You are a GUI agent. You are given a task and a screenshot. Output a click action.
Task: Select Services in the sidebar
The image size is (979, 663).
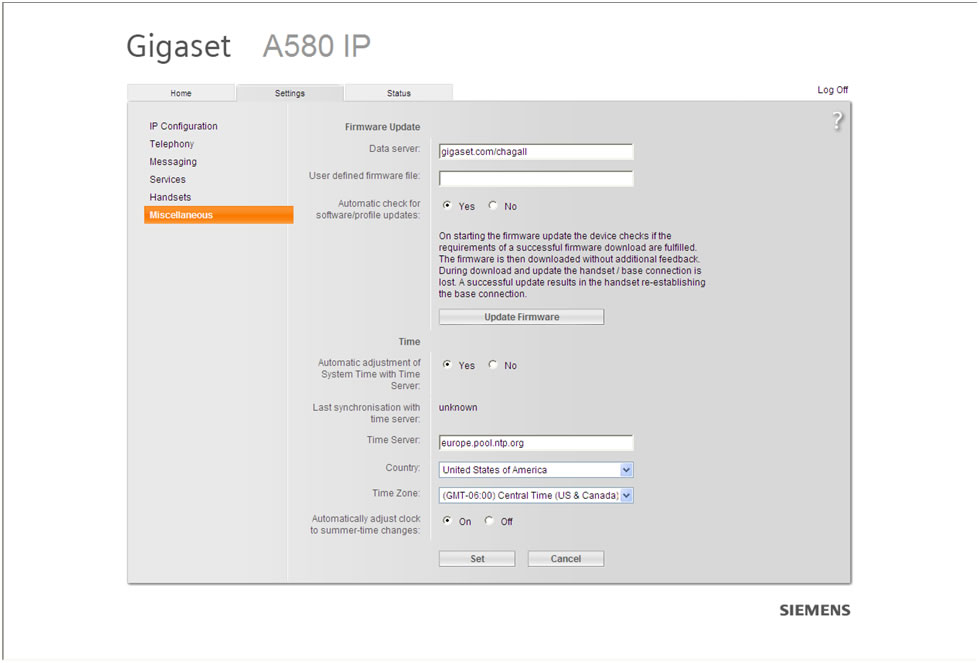pos(167,179)
